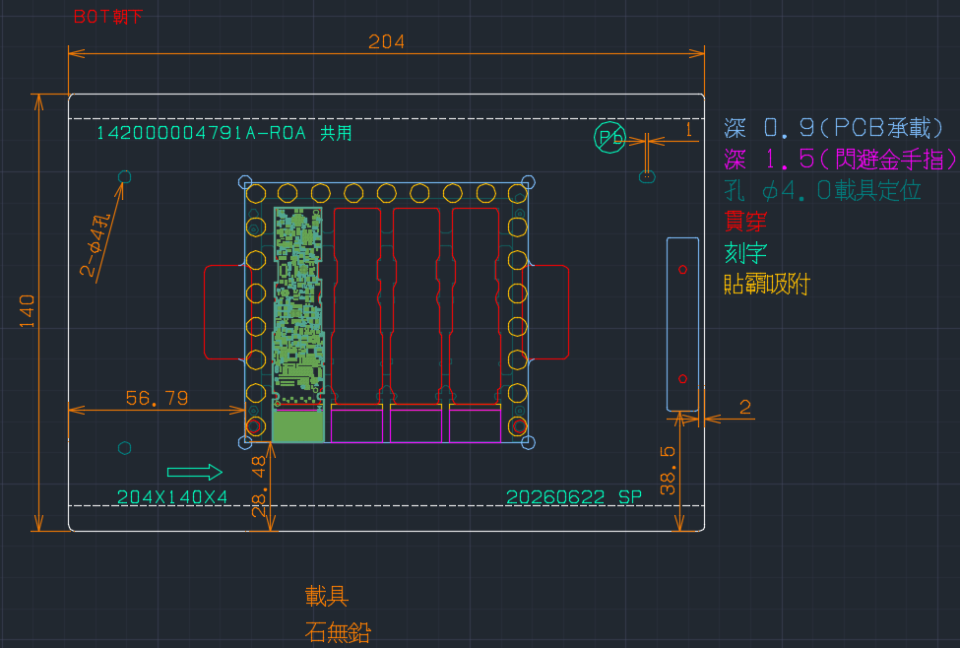This screenshot has height=648, width=960.
Task: Select the dimension text '2' at right edge
Action: point(745,407)
